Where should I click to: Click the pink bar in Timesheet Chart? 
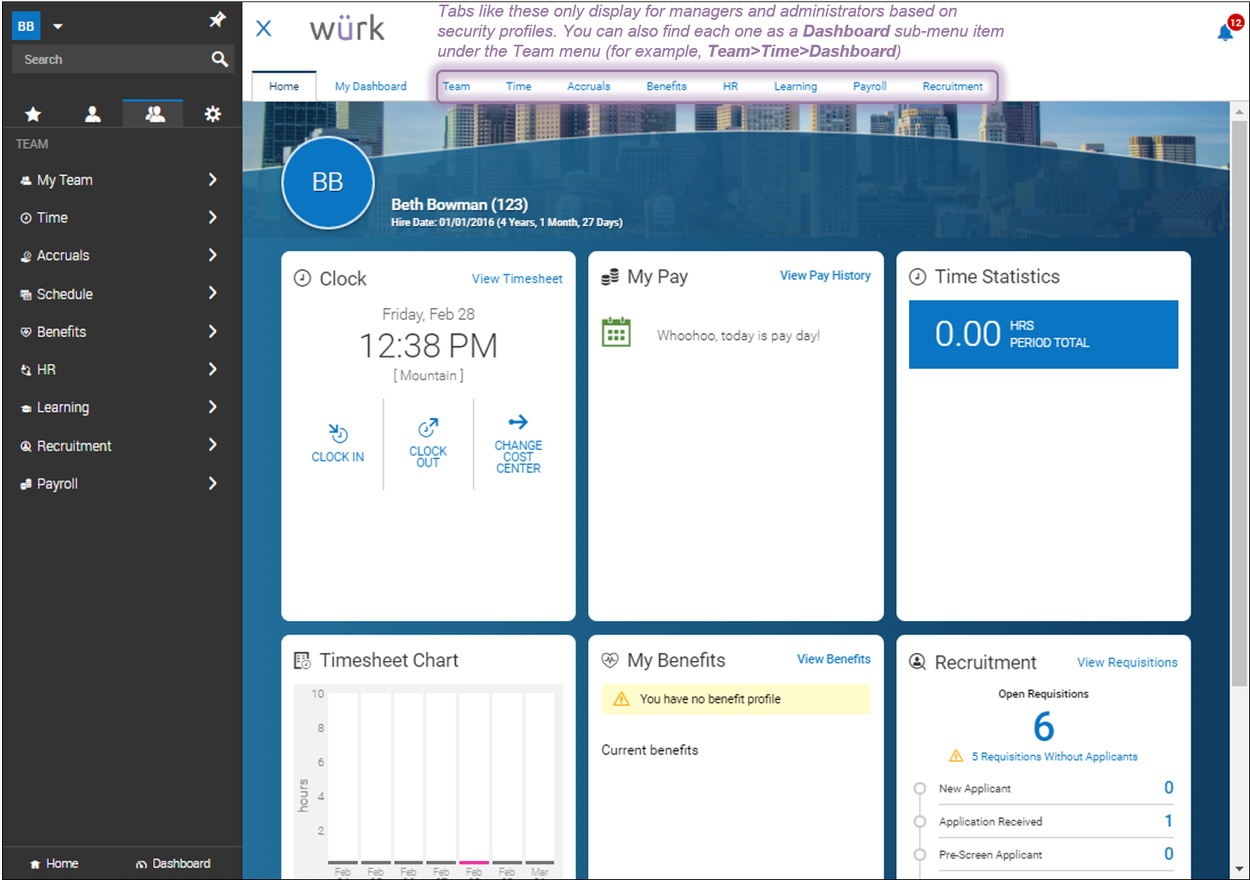(474, 862)
